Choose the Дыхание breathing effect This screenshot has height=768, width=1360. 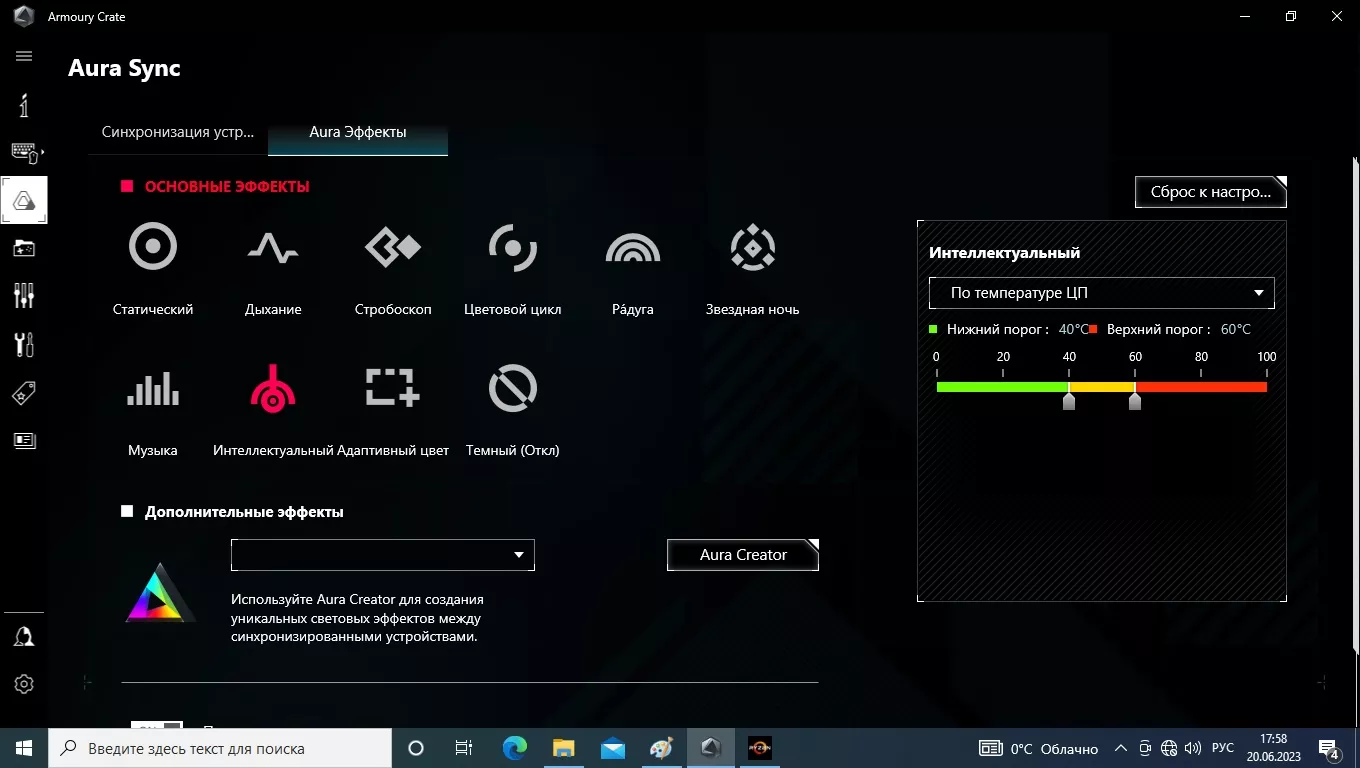[273, 269]
